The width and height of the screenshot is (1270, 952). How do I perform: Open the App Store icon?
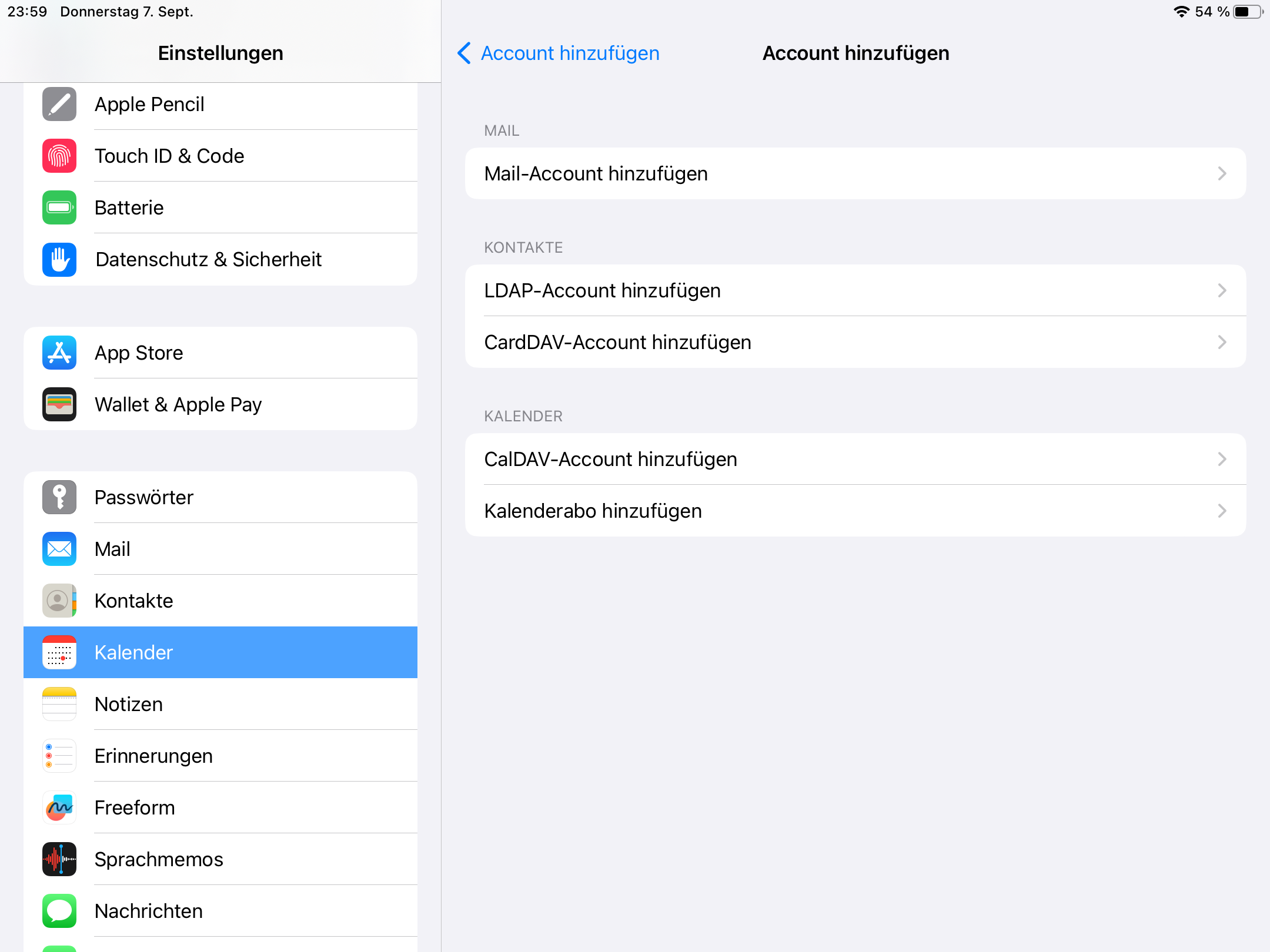pyautogui.click(x=59, y=353)
